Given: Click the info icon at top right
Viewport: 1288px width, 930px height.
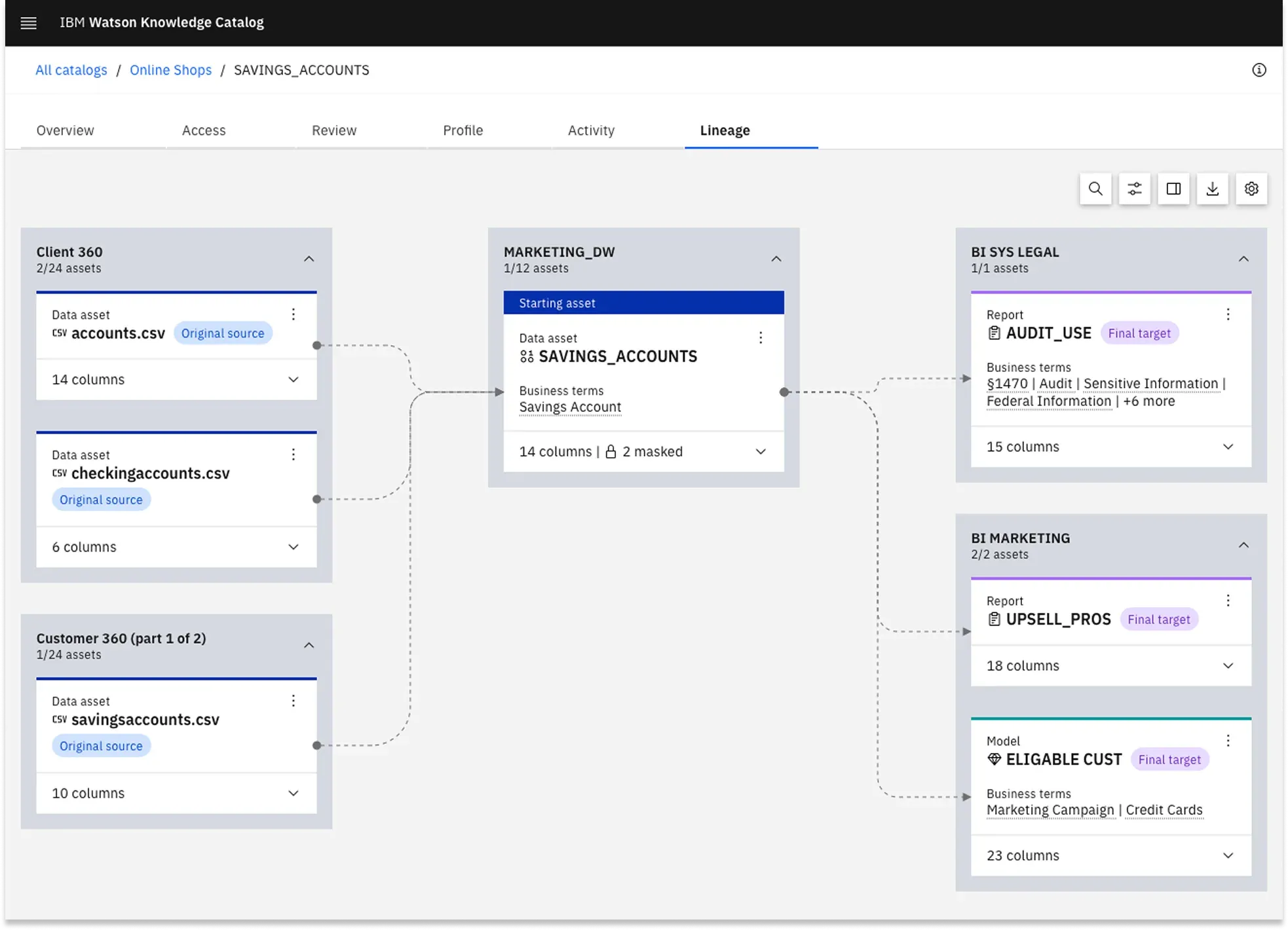Looking at the screenshot, I should coord(1259,70).
